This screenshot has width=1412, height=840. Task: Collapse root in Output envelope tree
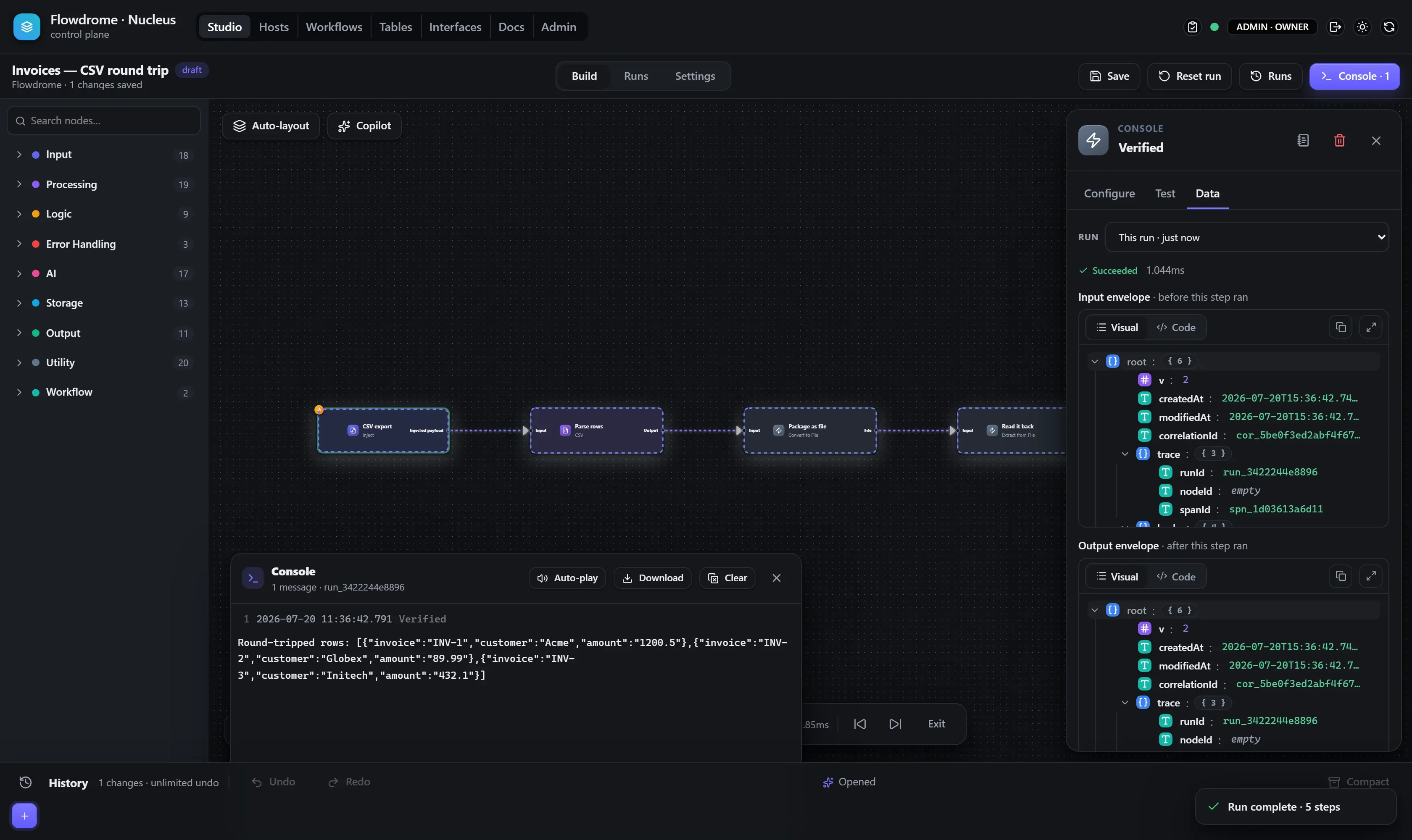[x=1094, y=610]
